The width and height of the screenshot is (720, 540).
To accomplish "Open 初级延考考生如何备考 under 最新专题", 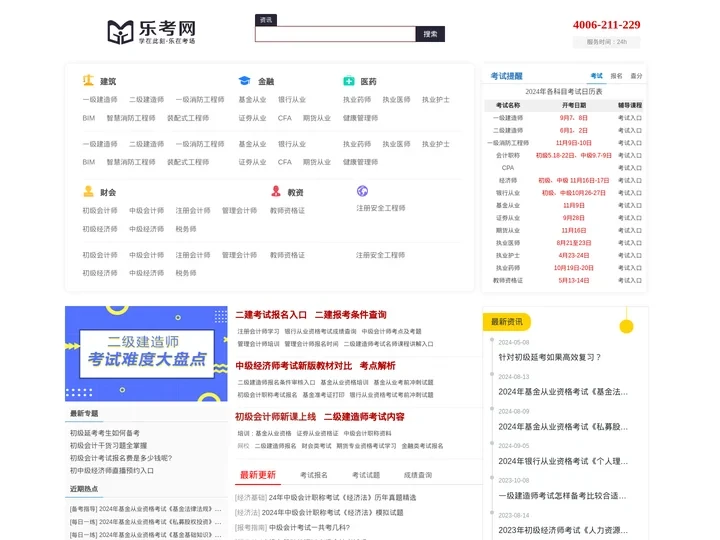I will (x=105, y=433).
